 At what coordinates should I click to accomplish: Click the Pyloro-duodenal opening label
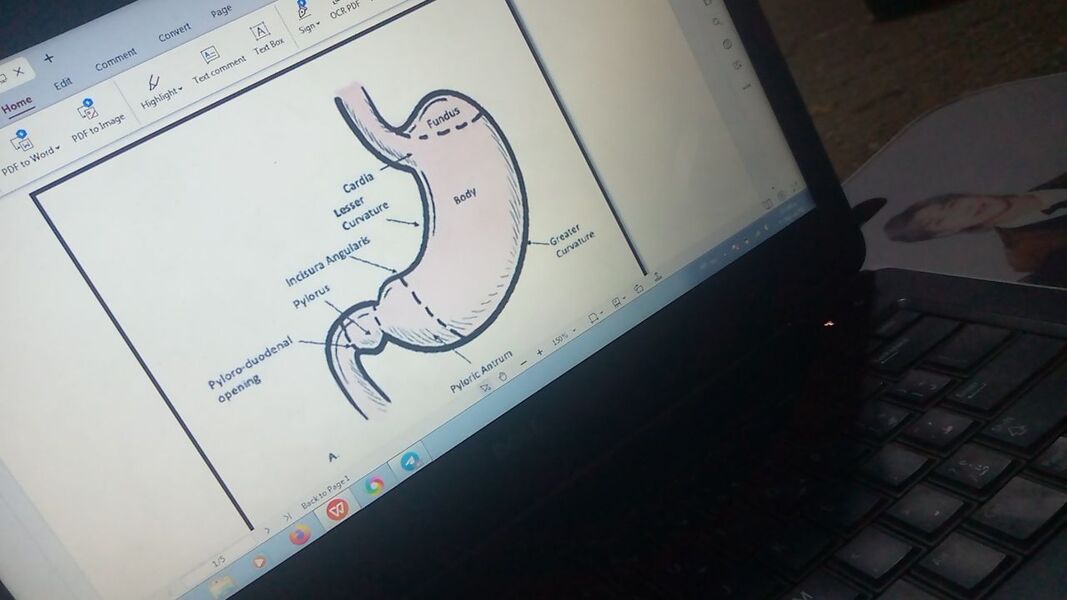250,371
